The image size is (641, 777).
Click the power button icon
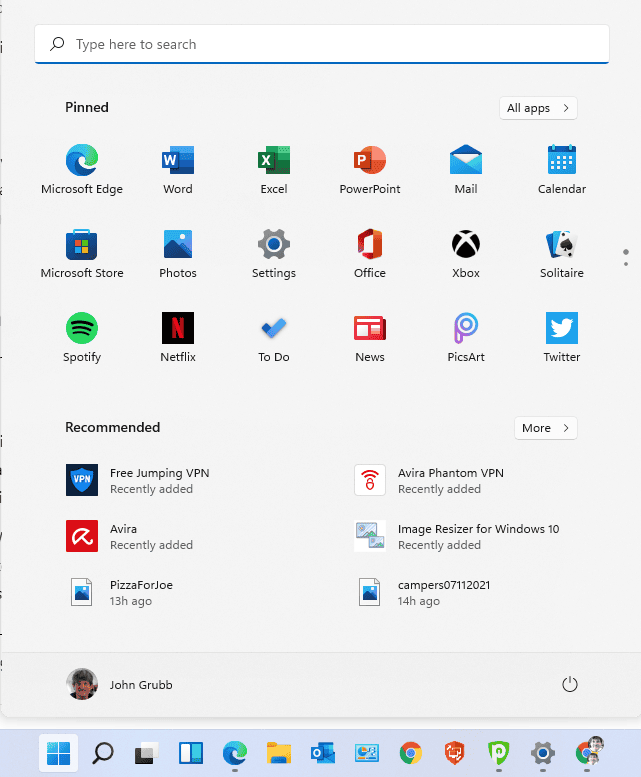(570, 684)
